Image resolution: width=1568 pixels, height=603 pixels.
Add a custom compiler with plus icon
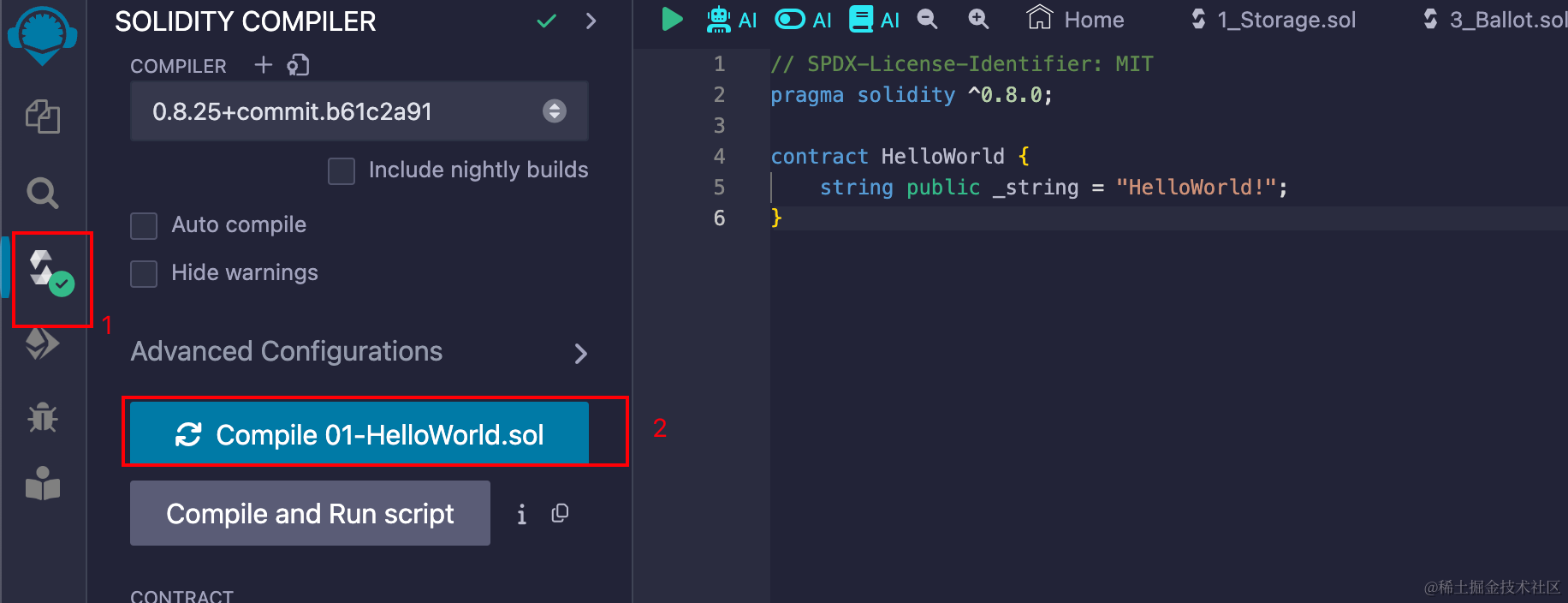pyautogui.click(x=264, y=64)
